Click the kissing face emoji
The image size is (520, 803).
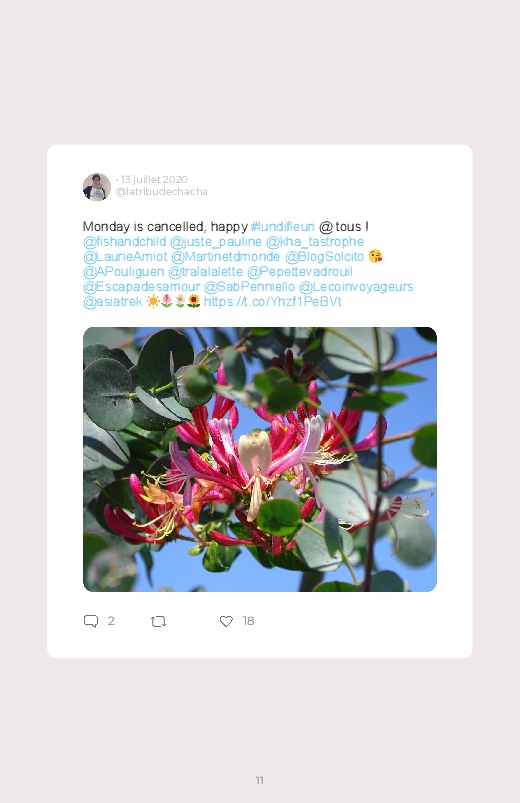coord(376,256)
